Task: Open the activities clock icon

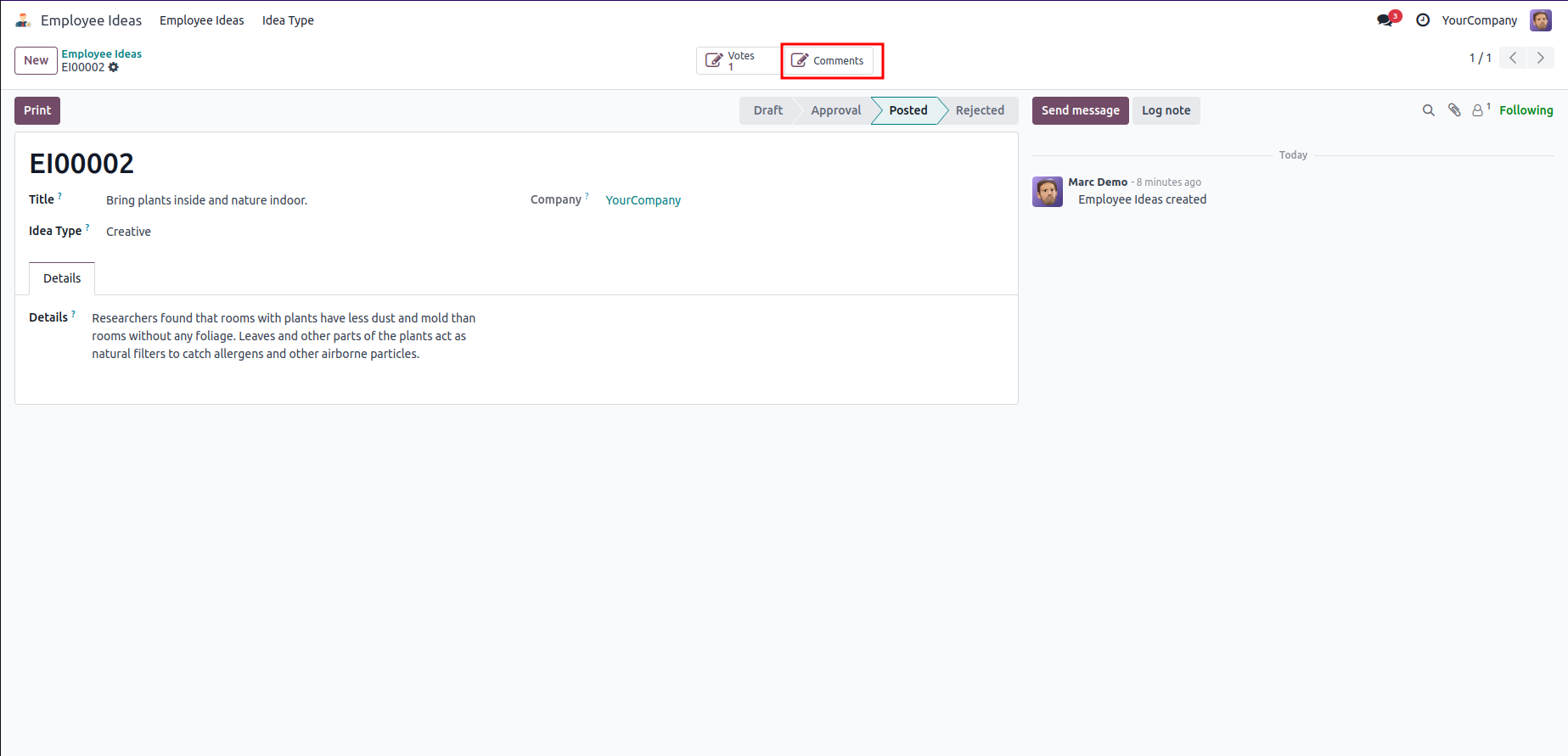Action: click(x=1423, y=20)
